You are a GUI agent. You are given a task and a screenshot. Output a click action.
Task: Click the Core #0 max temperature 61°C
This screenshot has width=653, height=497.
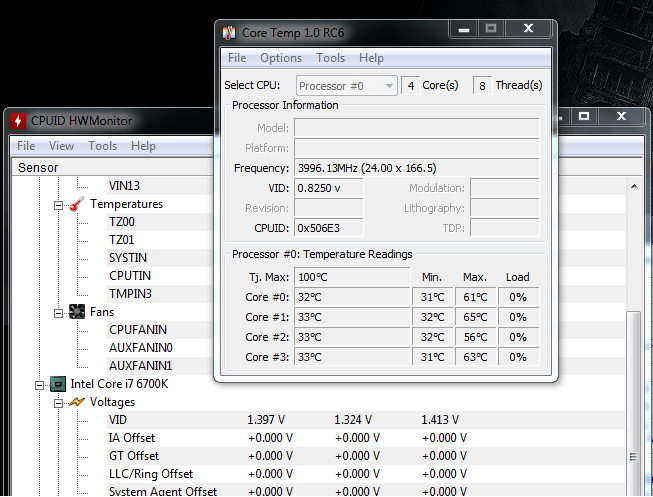point(475,297)
